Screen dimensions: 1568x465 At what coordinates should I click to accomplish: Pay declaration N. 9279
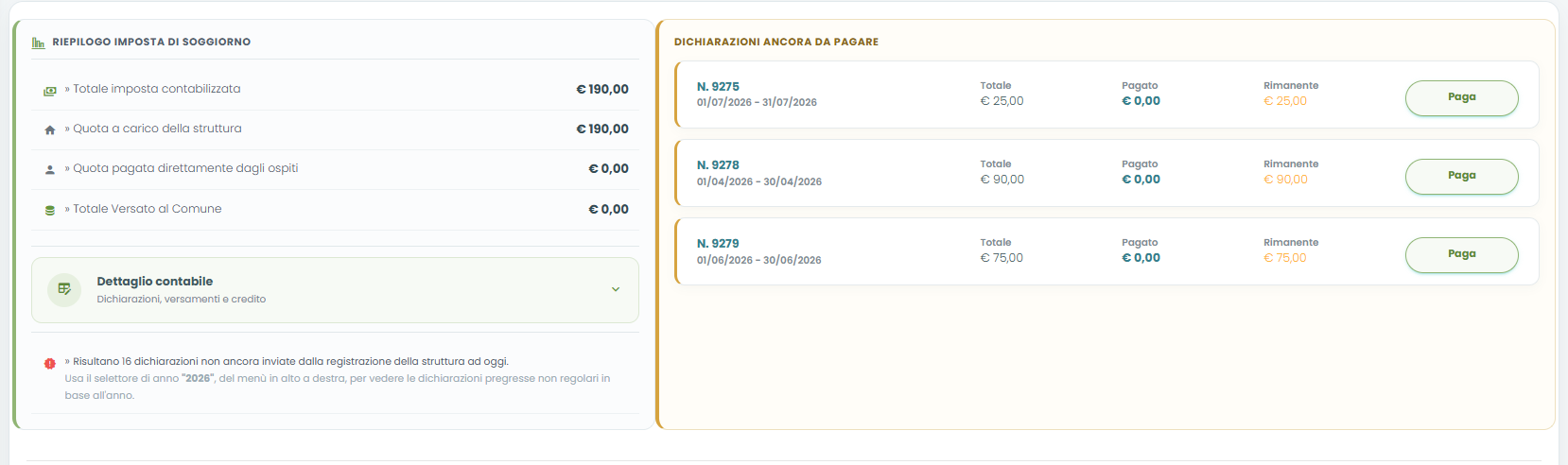click(x=1461, y=254)
